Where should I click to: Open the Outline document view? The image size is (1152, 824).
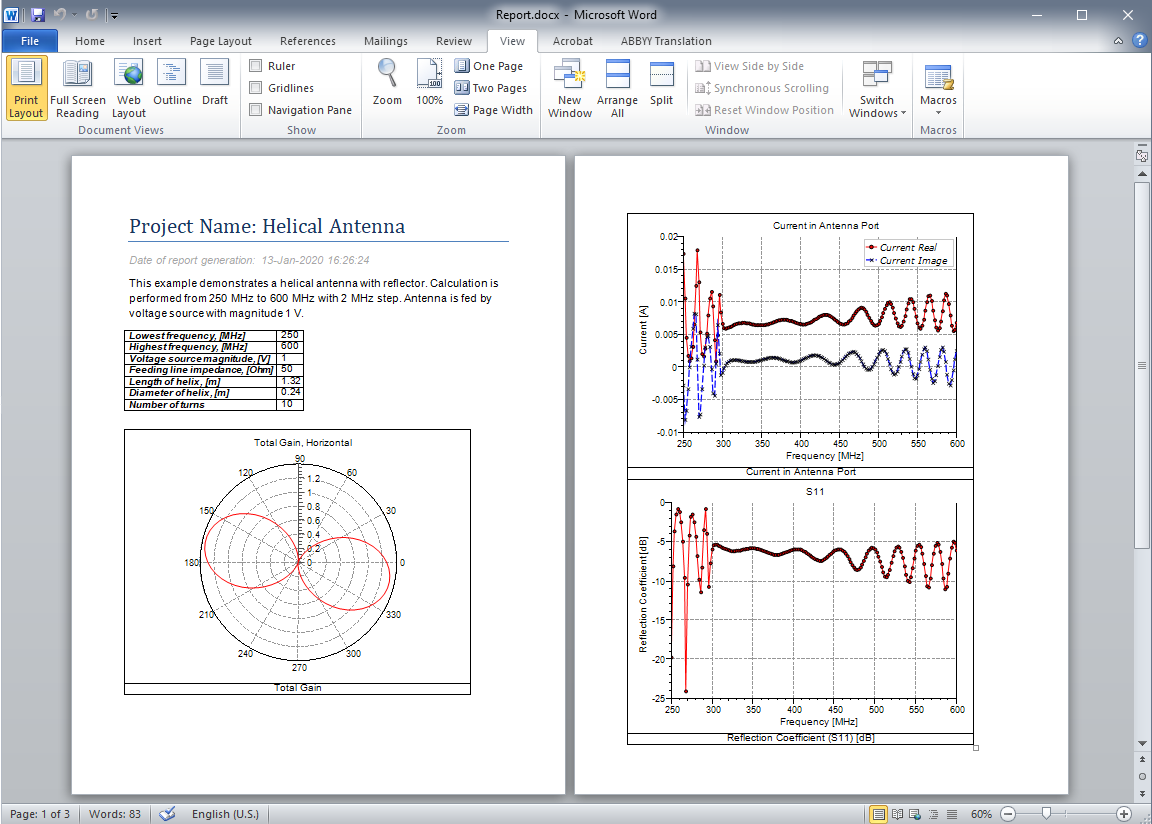click(x=172, y=88)
